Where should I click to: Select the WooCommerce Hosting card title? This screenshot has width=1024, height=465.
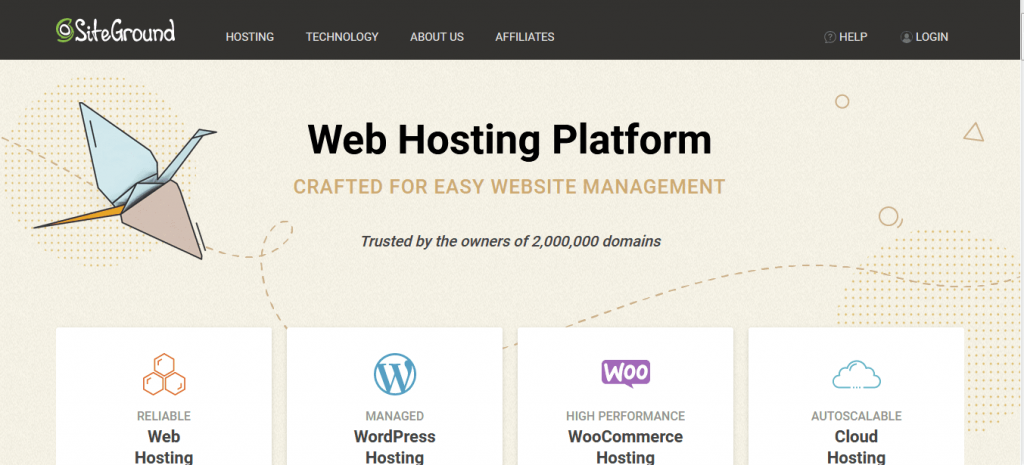pyautogui.click(x=626, y=447)
